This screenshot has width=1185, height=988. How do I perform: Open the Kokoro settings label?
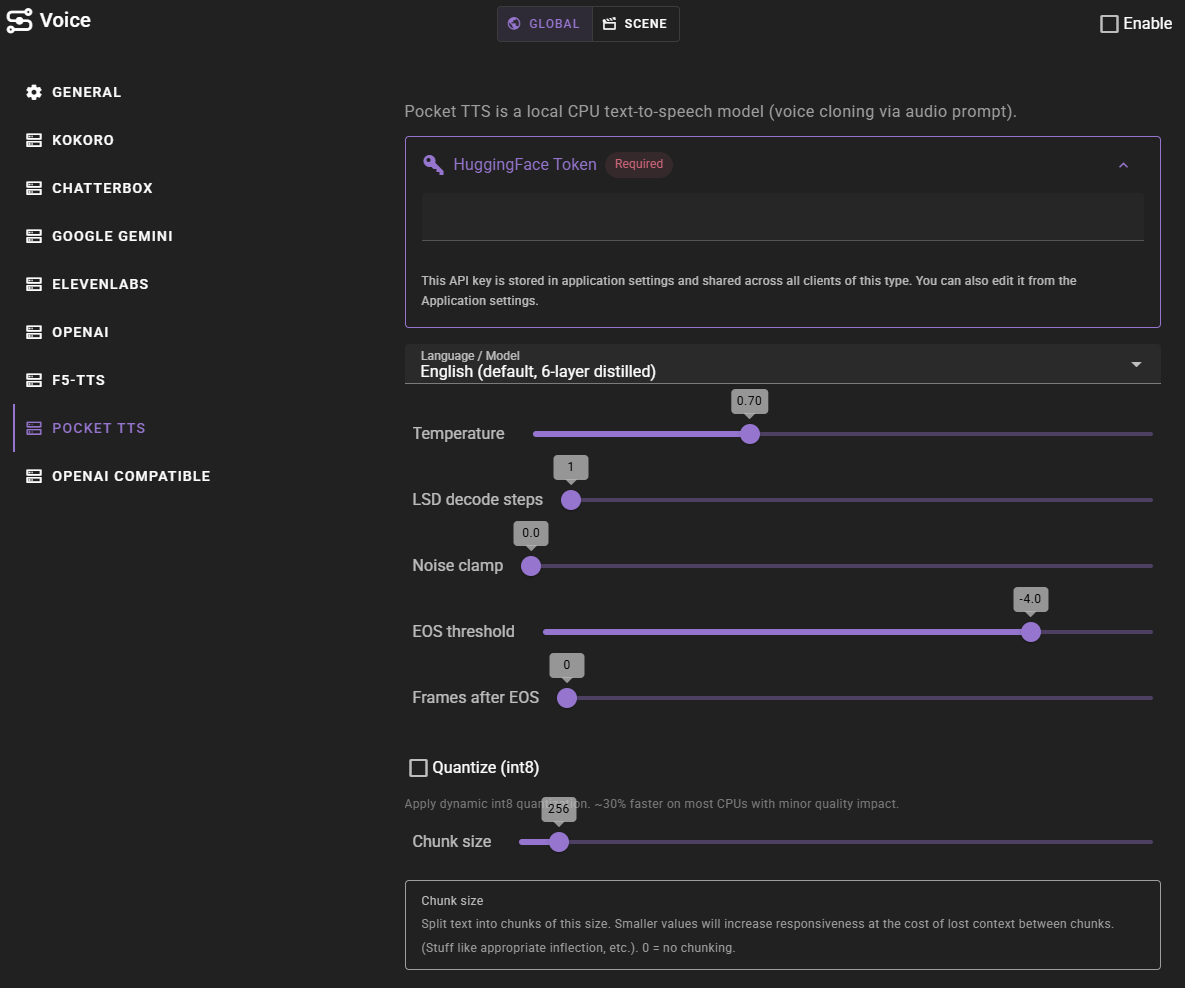[x=83, y=140]
